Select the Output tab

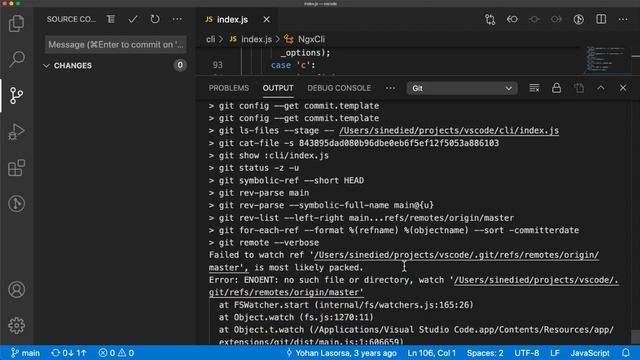[278, 88]
